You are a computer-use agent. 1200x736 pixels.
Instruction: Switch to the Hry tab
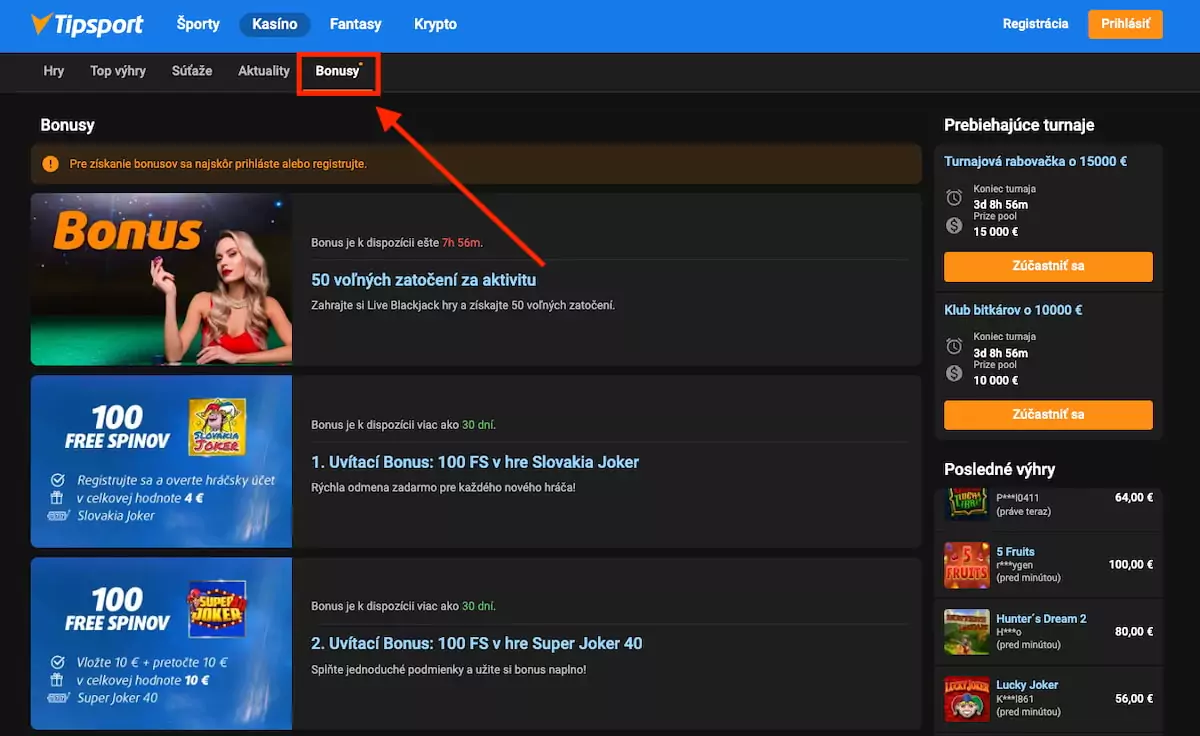[53, 71]
